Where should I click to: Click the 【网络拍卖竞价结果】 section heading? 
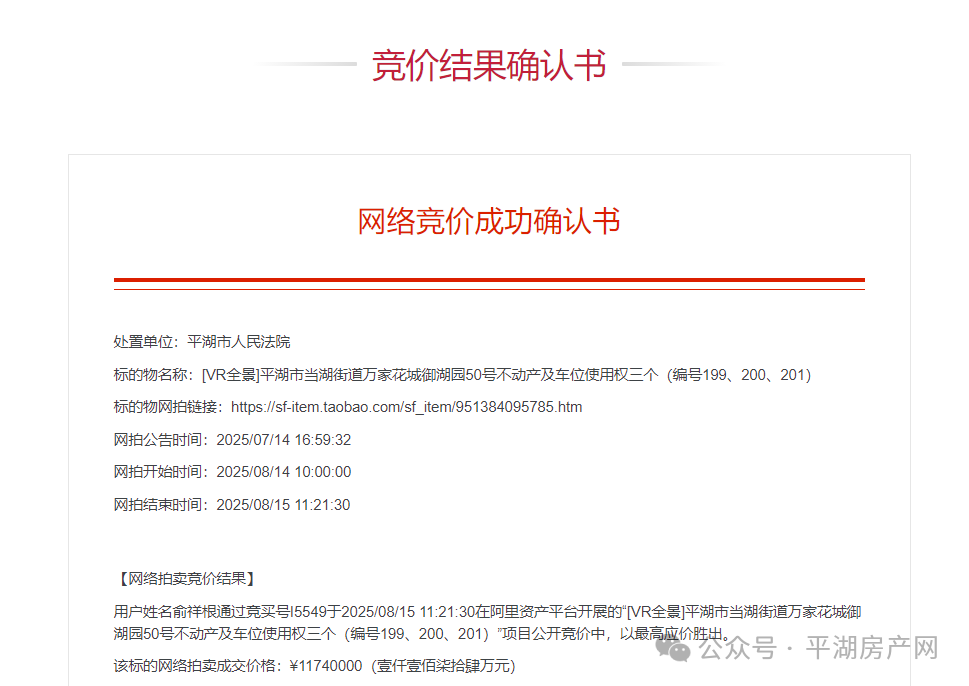click(185, 579)
